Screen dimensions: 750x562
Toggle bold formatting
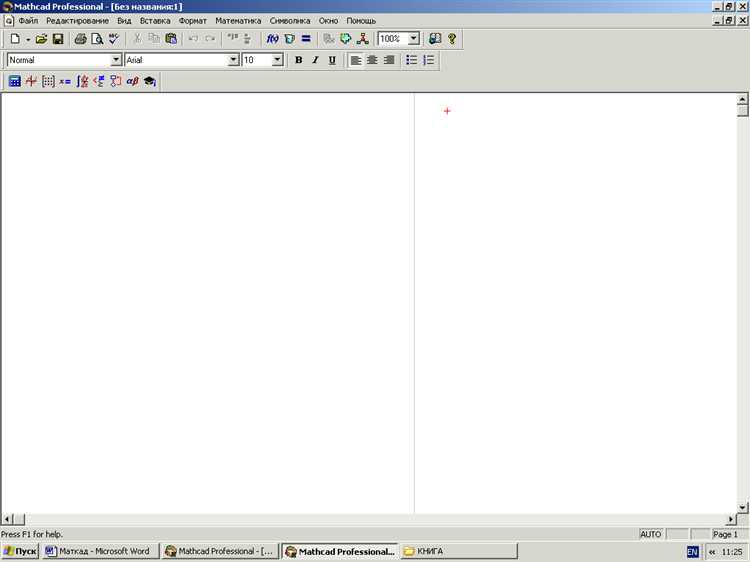(x=298, y=60)
